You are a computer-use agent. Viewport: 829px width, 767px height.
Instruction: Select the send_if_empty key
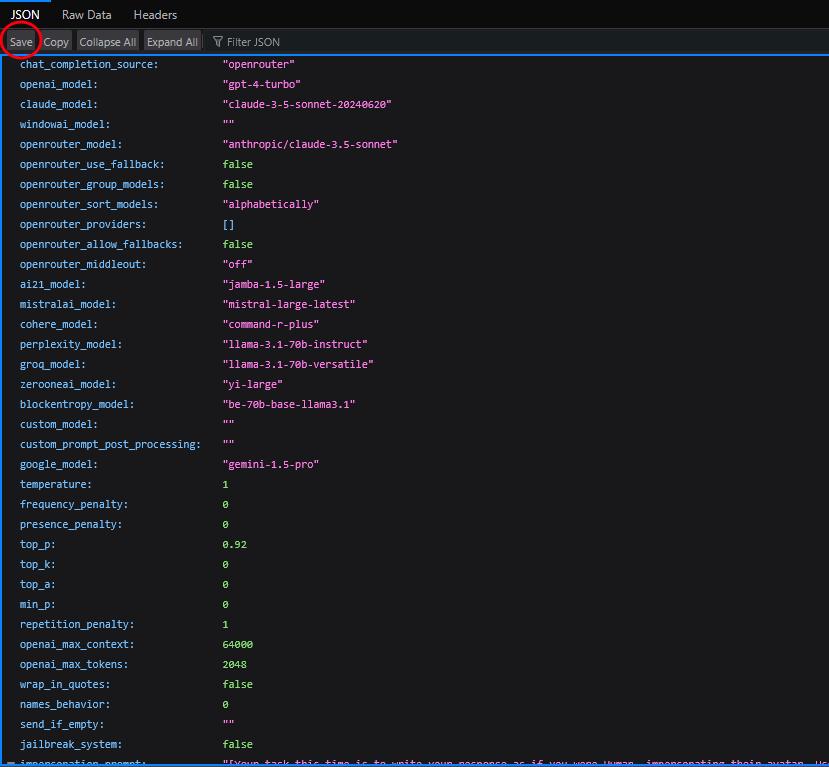tap(62, 725)
